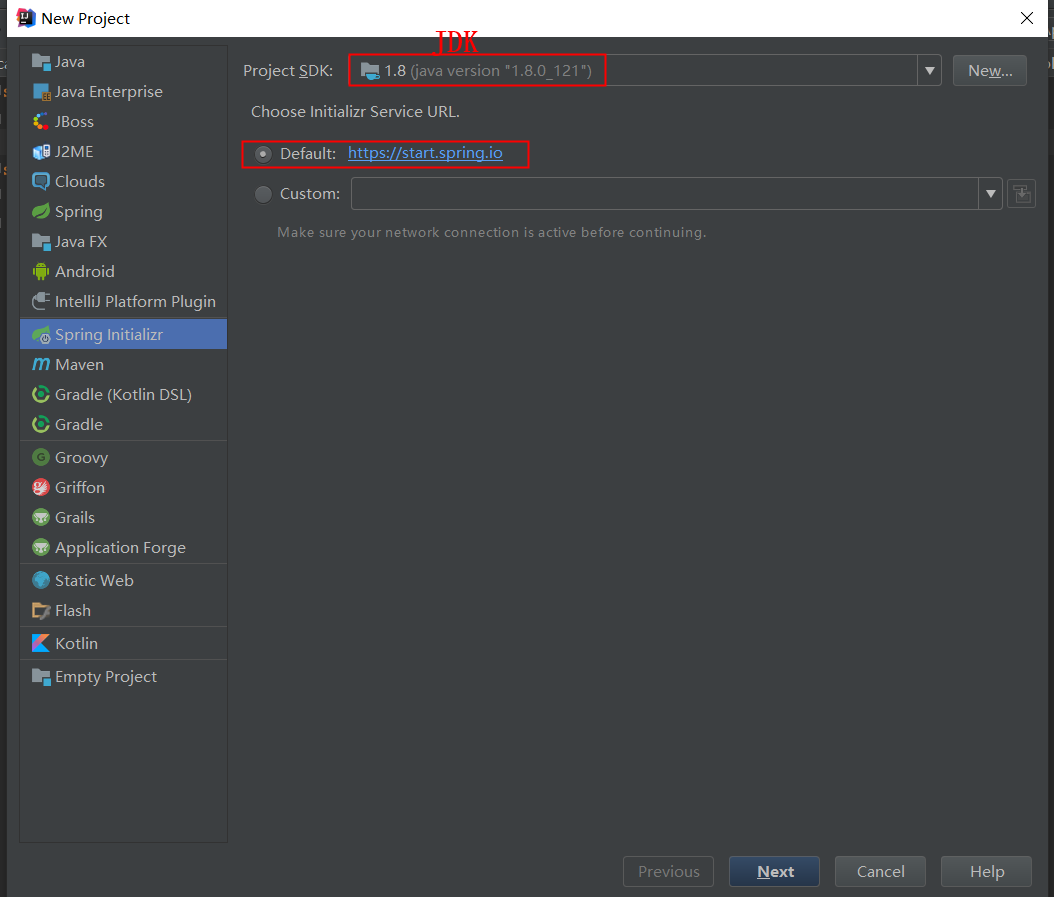
Task: Click the Clouds icon
Action: [41, 182]
